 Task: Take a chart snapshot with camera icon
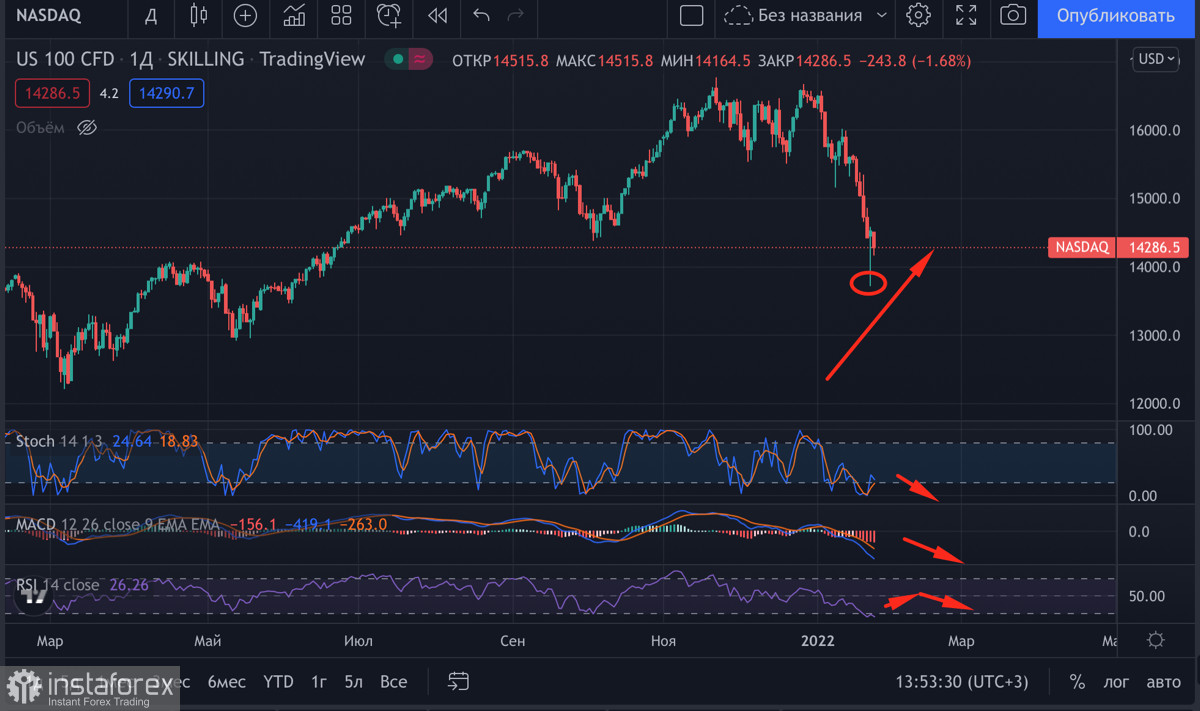(x=1013, y=16)
